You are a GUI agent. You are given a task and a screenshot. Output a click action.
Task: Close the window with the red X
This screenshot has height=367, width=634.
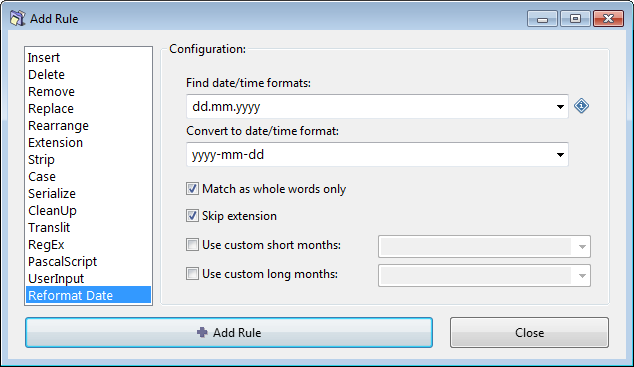click(x=608, y=19)
